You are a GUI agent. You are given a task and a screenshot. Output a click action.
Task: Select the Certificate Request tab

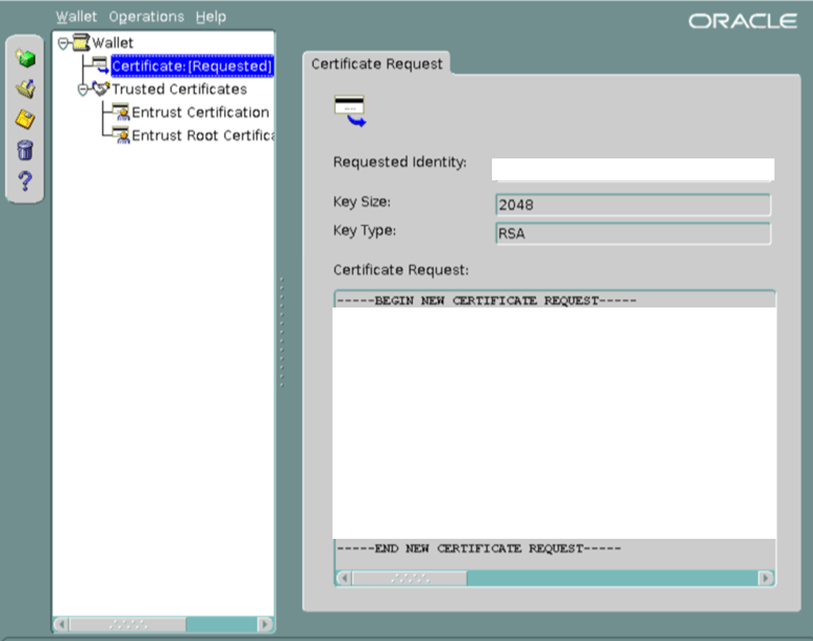377,64
